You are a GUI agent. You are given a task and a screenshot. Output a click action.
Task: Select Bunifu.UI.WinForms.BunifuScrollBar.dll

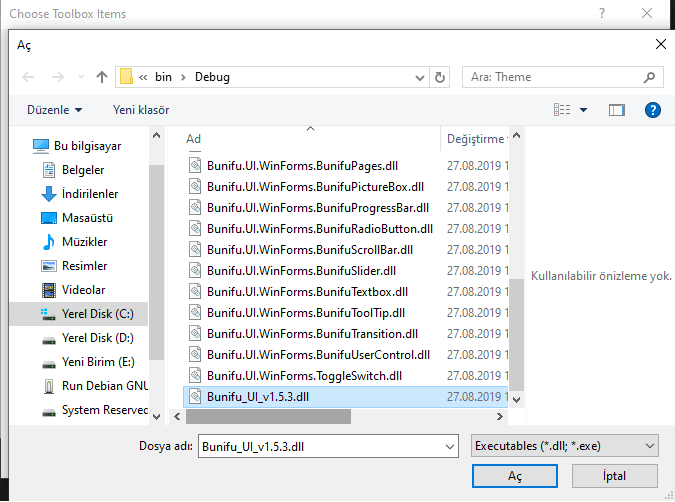[310, 250]
